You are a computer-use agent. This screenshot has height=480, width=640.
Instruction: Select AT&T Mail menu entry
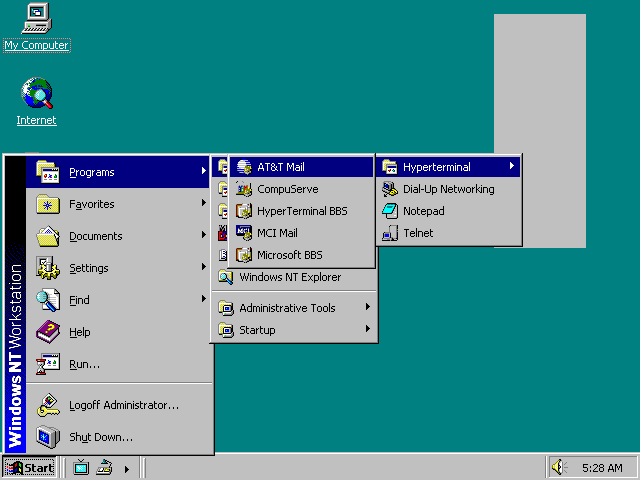pyautogui.click(x=301, y=167)
